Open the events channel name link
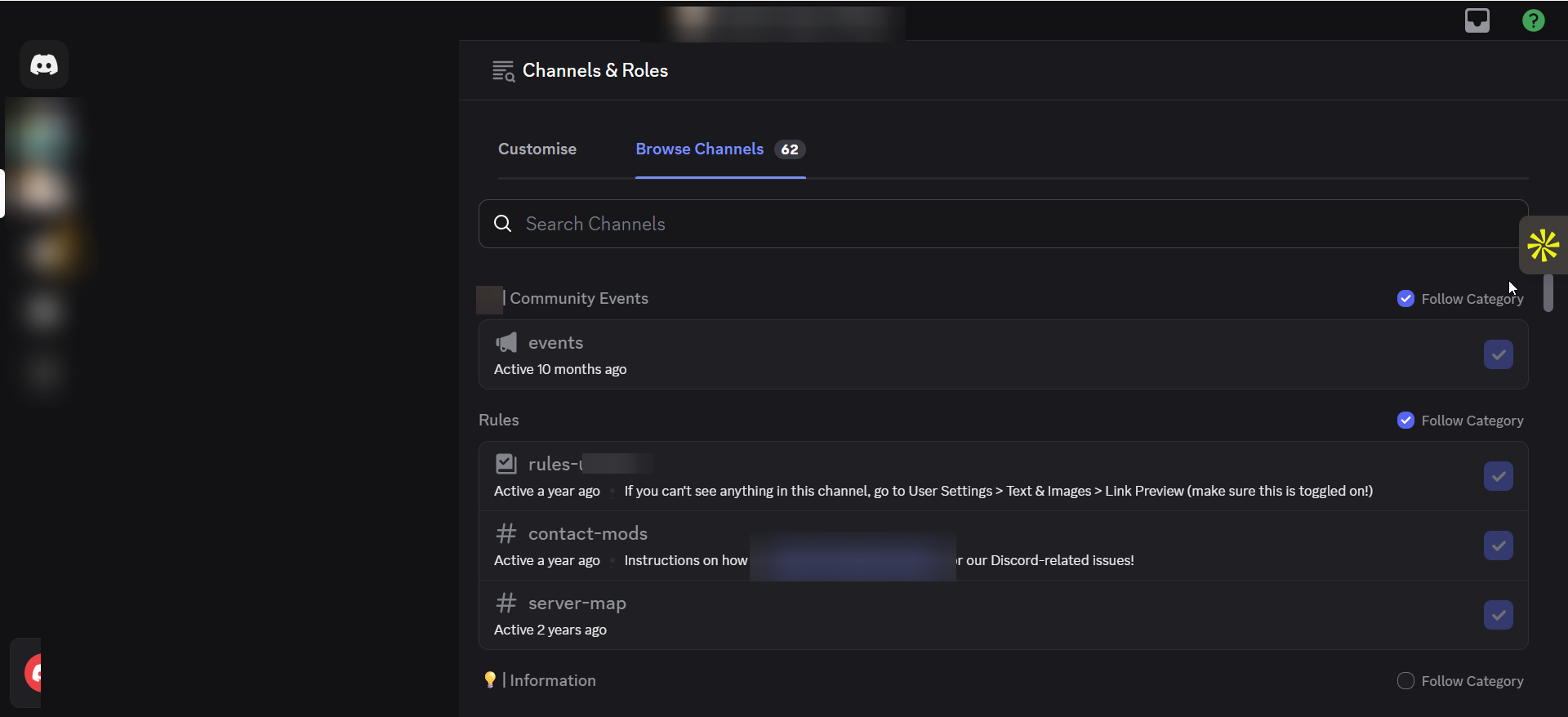The height and width of the screenshot is (717, 1568). pyautogui.click(x=555, y=343)
